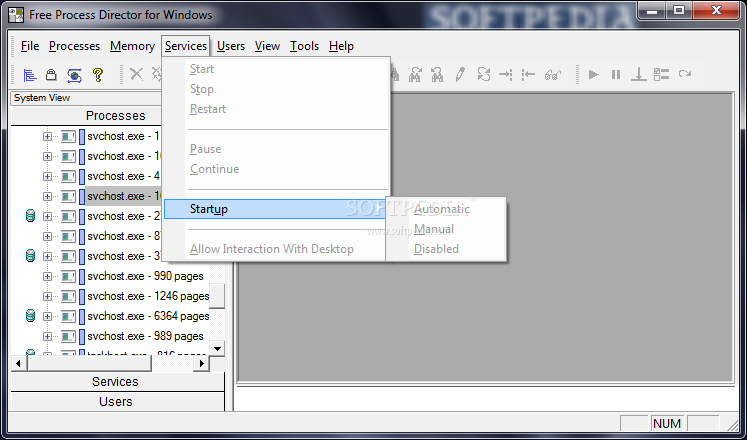747x440 pixels.
Task: Click the System View panel title
Action: [x=42, y=98]
